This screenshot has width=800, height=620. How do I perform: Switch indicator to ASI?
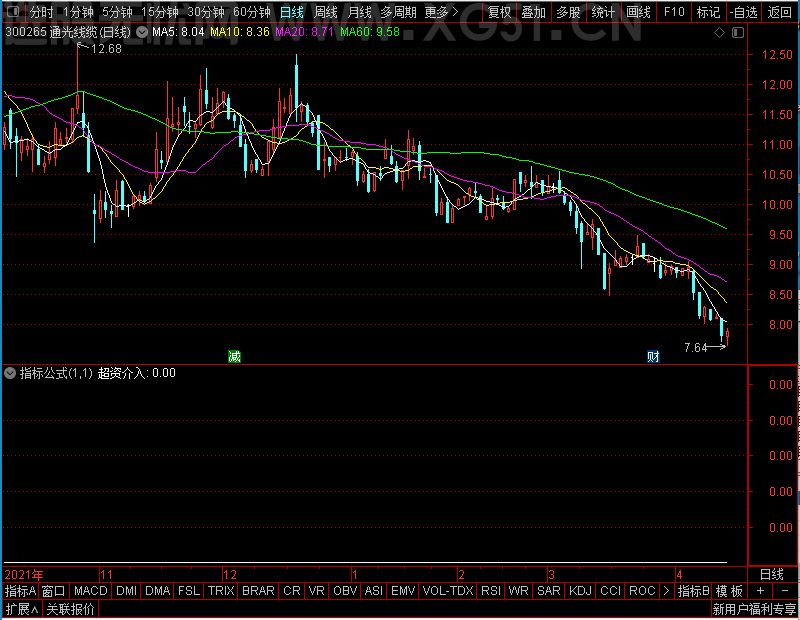coord(373,591)
